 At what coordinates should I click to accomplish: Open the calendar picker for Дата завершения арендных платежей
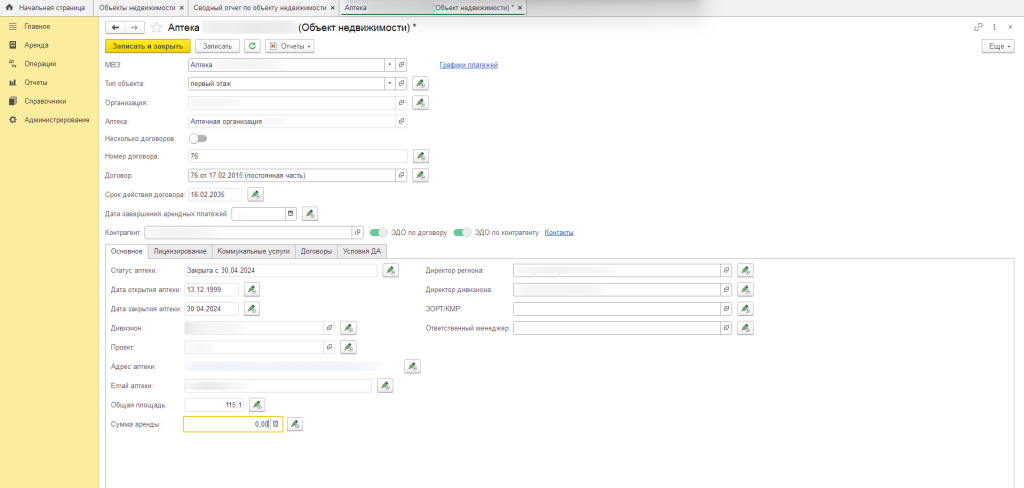pyautogui.click(x=291, y=213)
